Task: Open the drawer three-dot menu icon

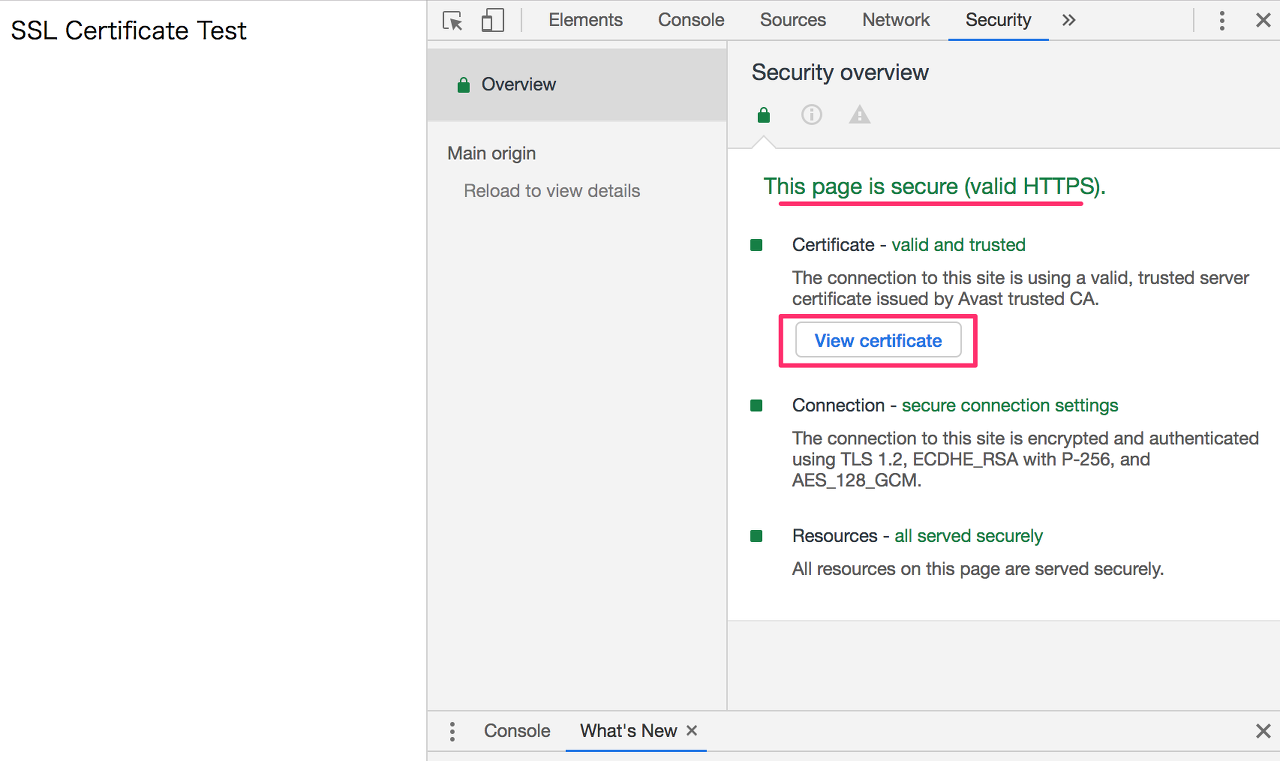Action: (452, 732)
